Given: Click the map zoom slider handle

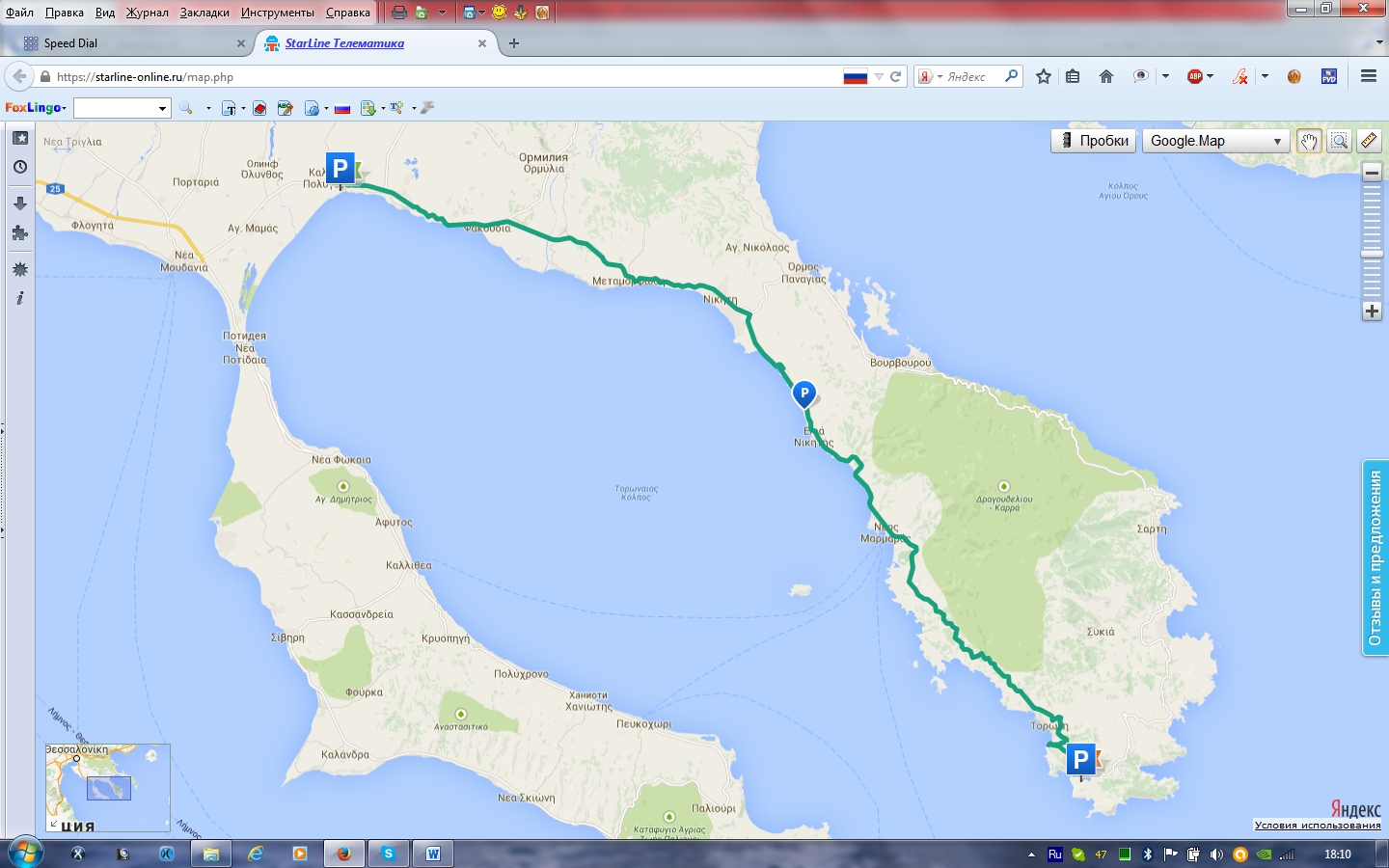Looking at the screenshot, I should (x=1372, y=254).
